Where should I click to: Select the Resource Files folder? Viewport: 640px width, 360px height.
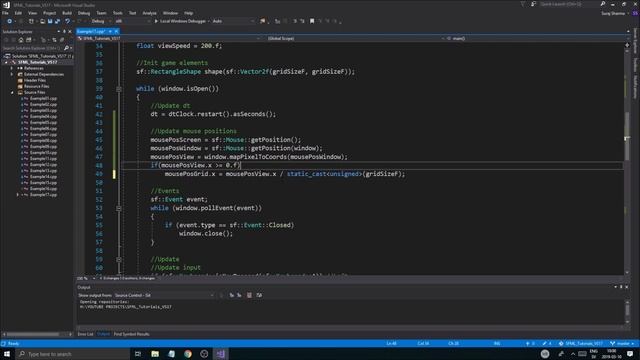coord(37,86)
